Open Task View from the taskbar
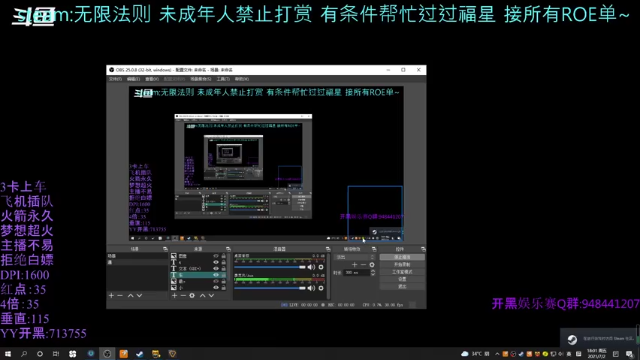 [x=56, y=353]
